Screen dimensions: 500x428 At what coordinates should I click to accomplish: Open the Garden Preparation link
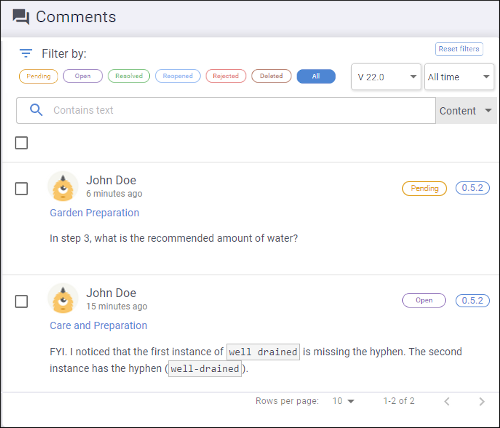[94, 213]
